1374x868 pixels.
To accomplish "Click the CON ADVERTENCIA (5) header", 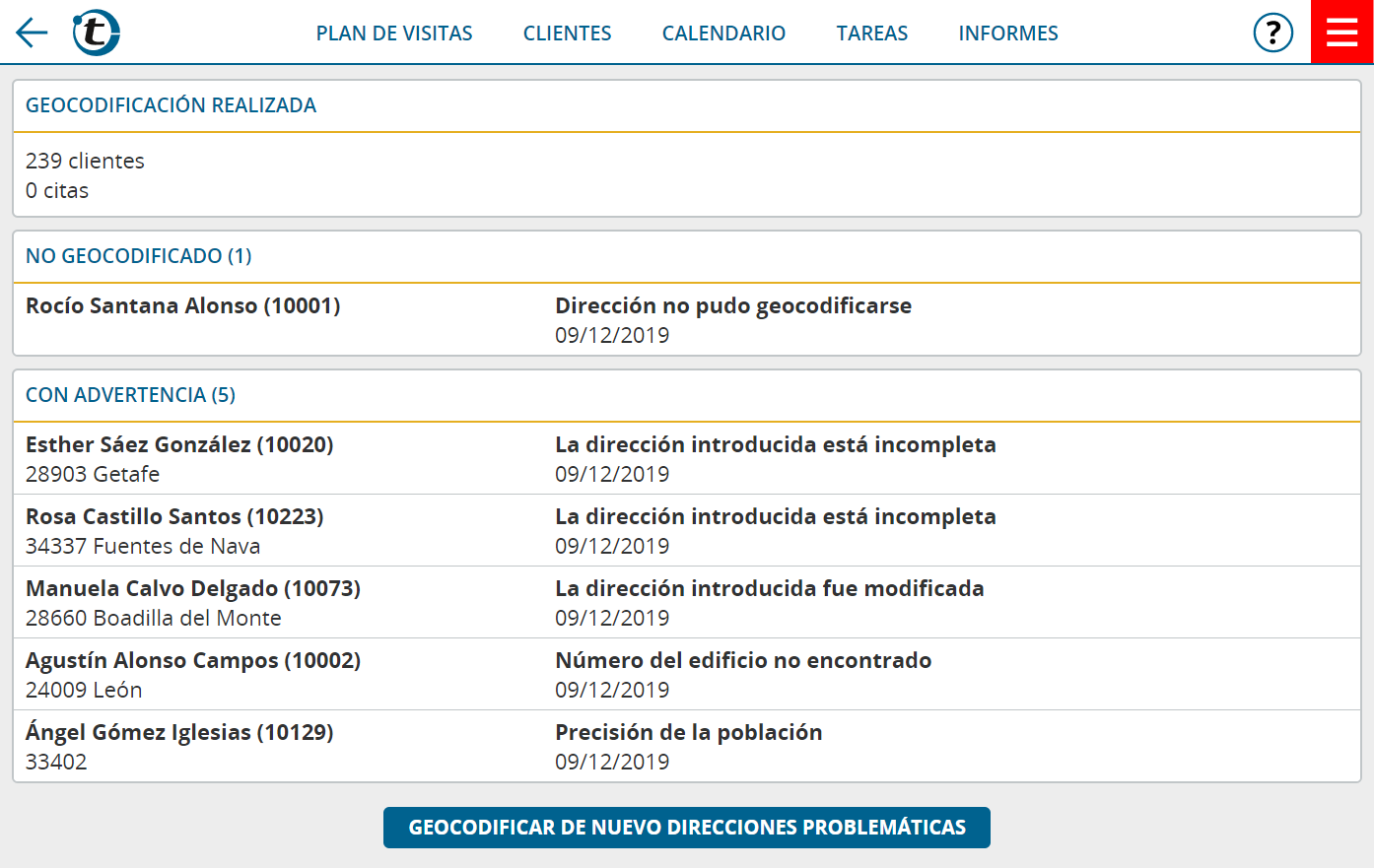I will point(130,395).
